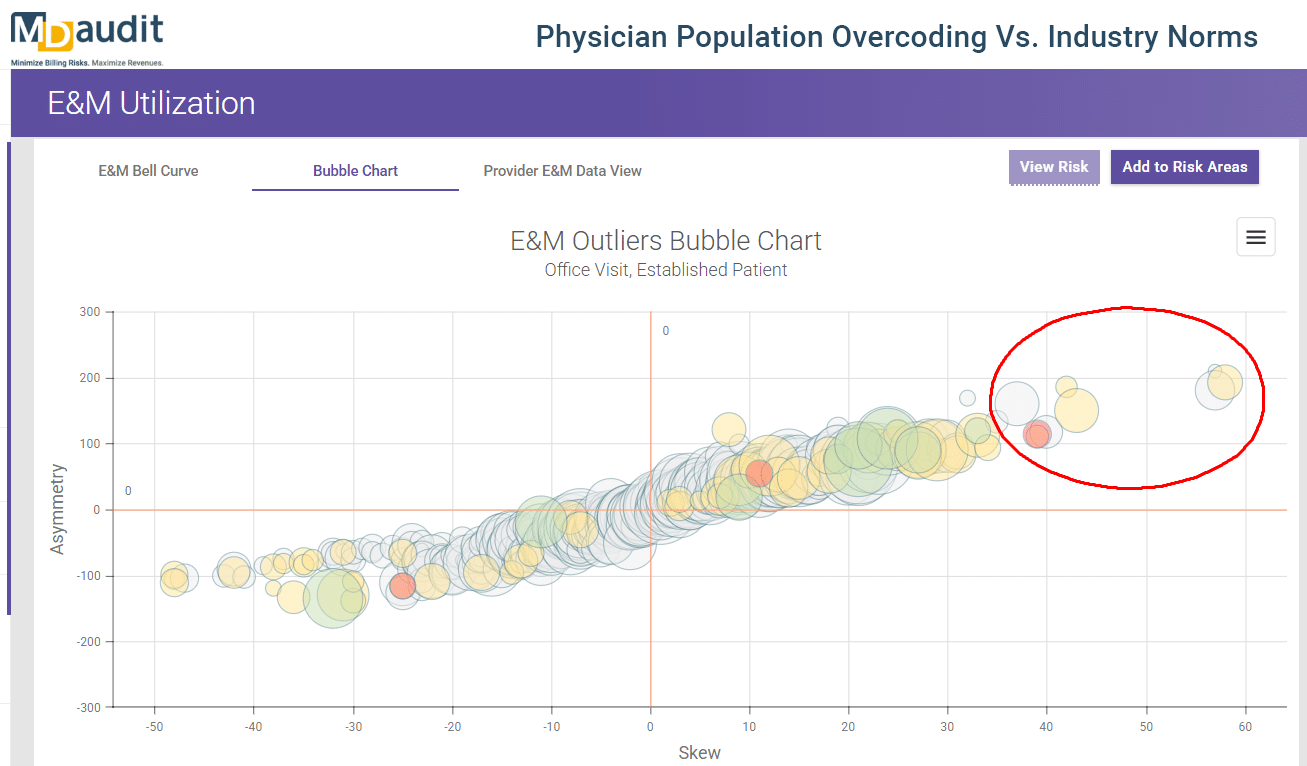The width and height of the screenshot is (1307, 766).
Task: Click the E&M Outliers Bubble Chart title
Action: click(x=666, y=241)
